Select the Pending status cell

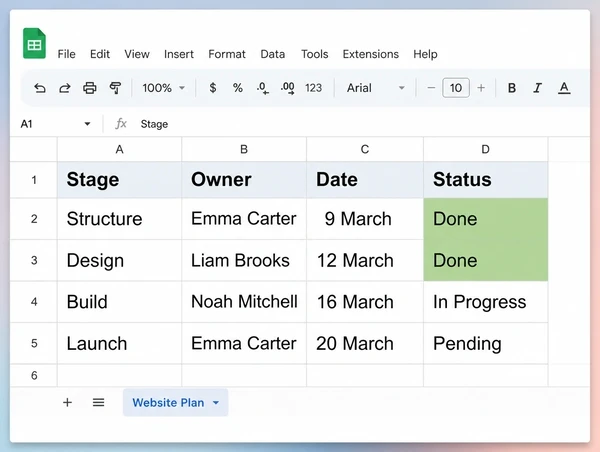(x=486, y=343)
